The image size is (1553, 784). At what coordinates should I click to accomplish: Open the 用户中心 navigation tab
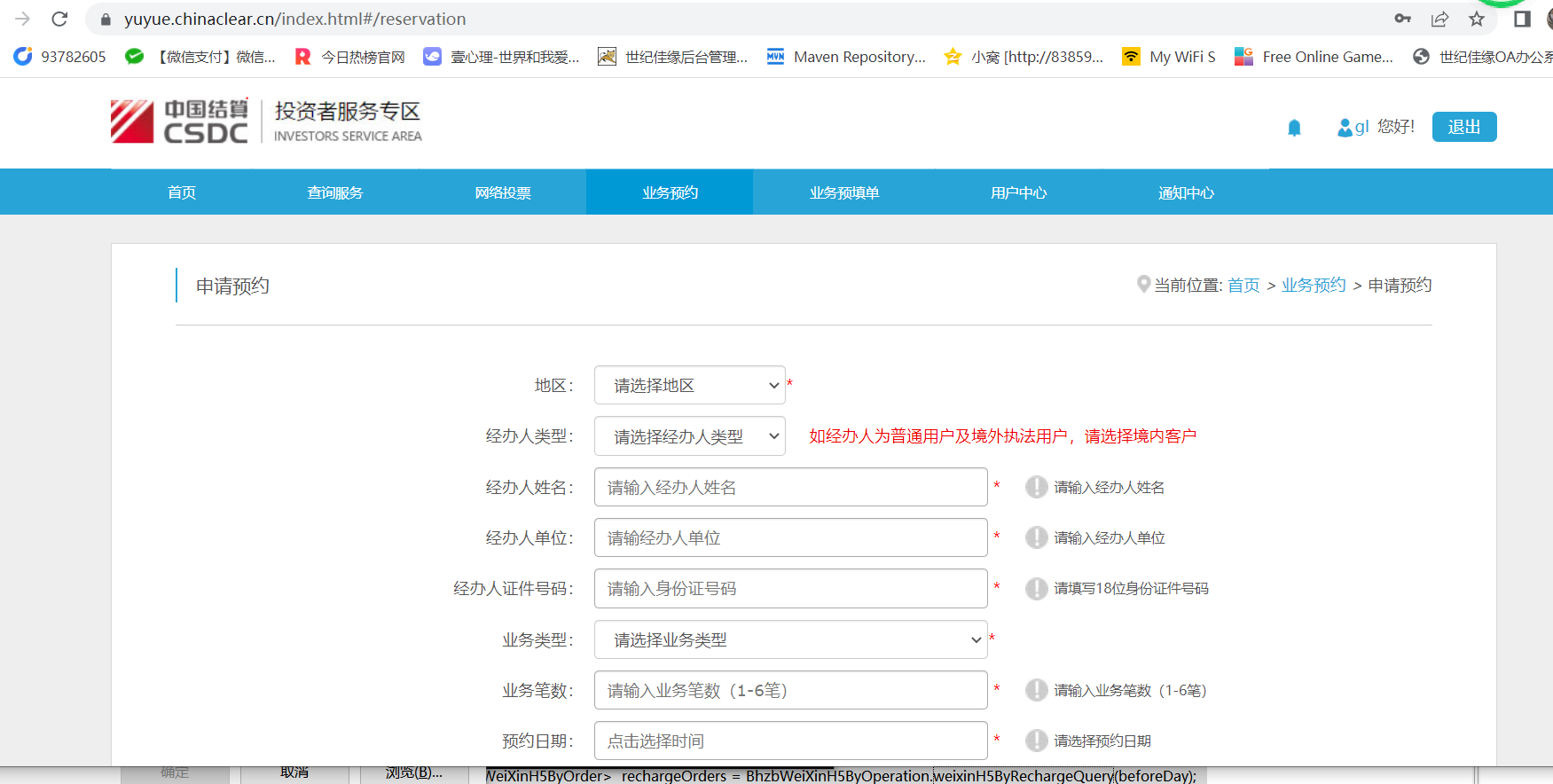pos(1019,192)
